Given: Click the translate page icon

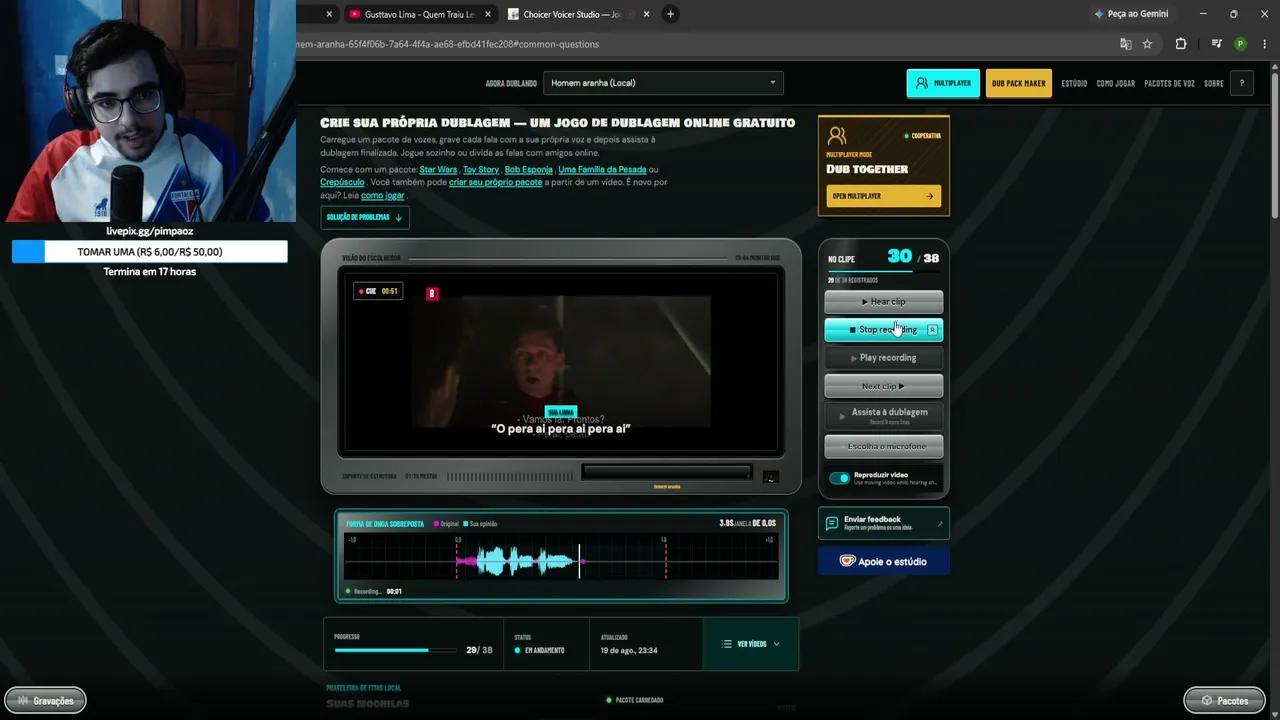Looking at the screenshot, I should 1126,44.
